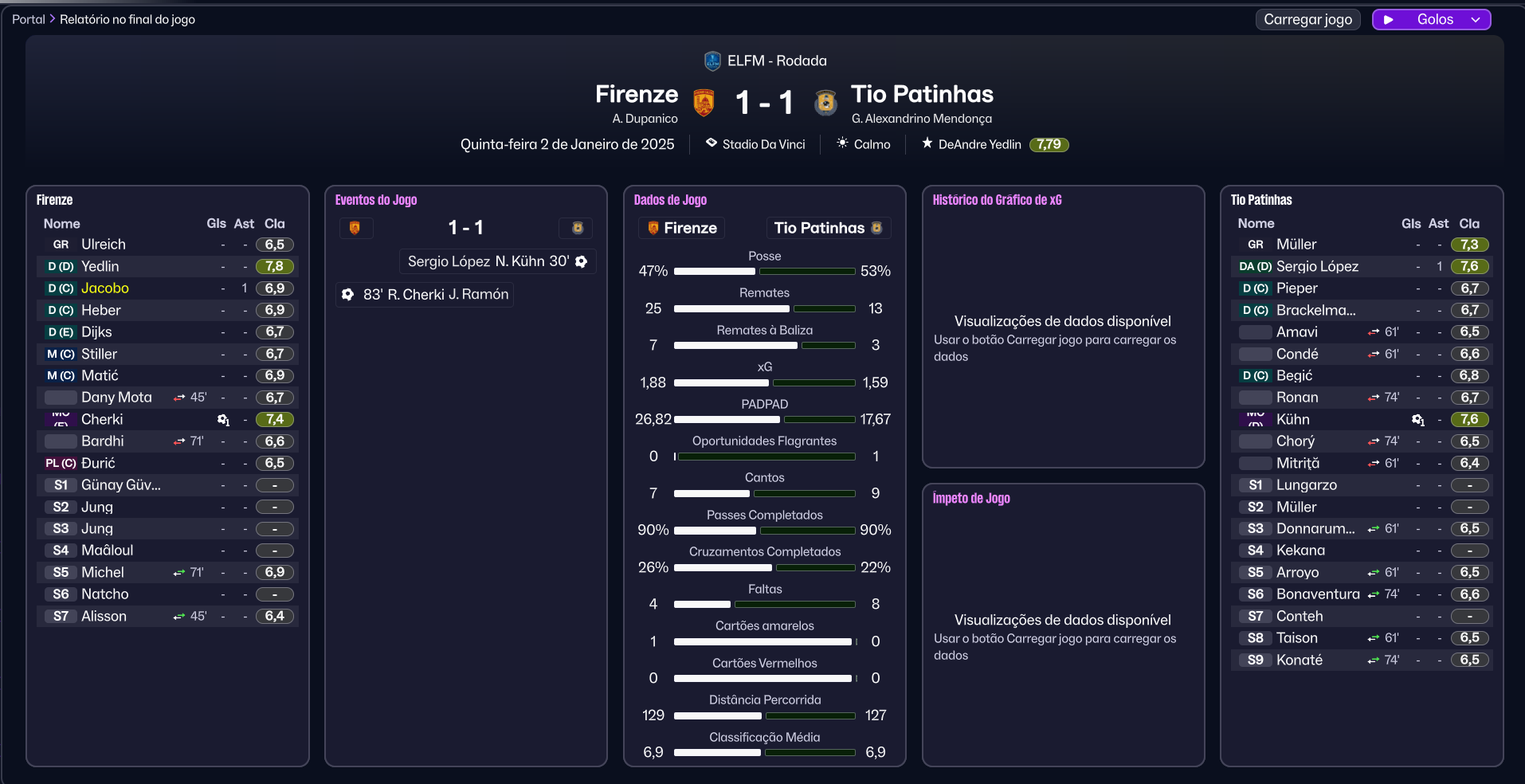Click the stadium icon beside Stadio Da Vinci
Image resolution: width=1525 pixels, height=784 pixels.
click(711, 144)
